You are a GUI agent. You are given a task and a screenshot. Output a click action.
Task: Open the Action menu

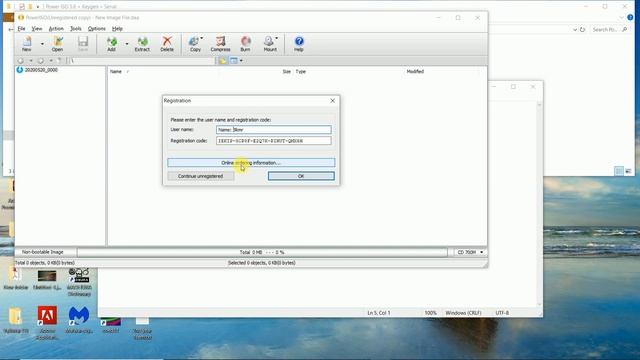pyautogui.click(x=56, y=29)
